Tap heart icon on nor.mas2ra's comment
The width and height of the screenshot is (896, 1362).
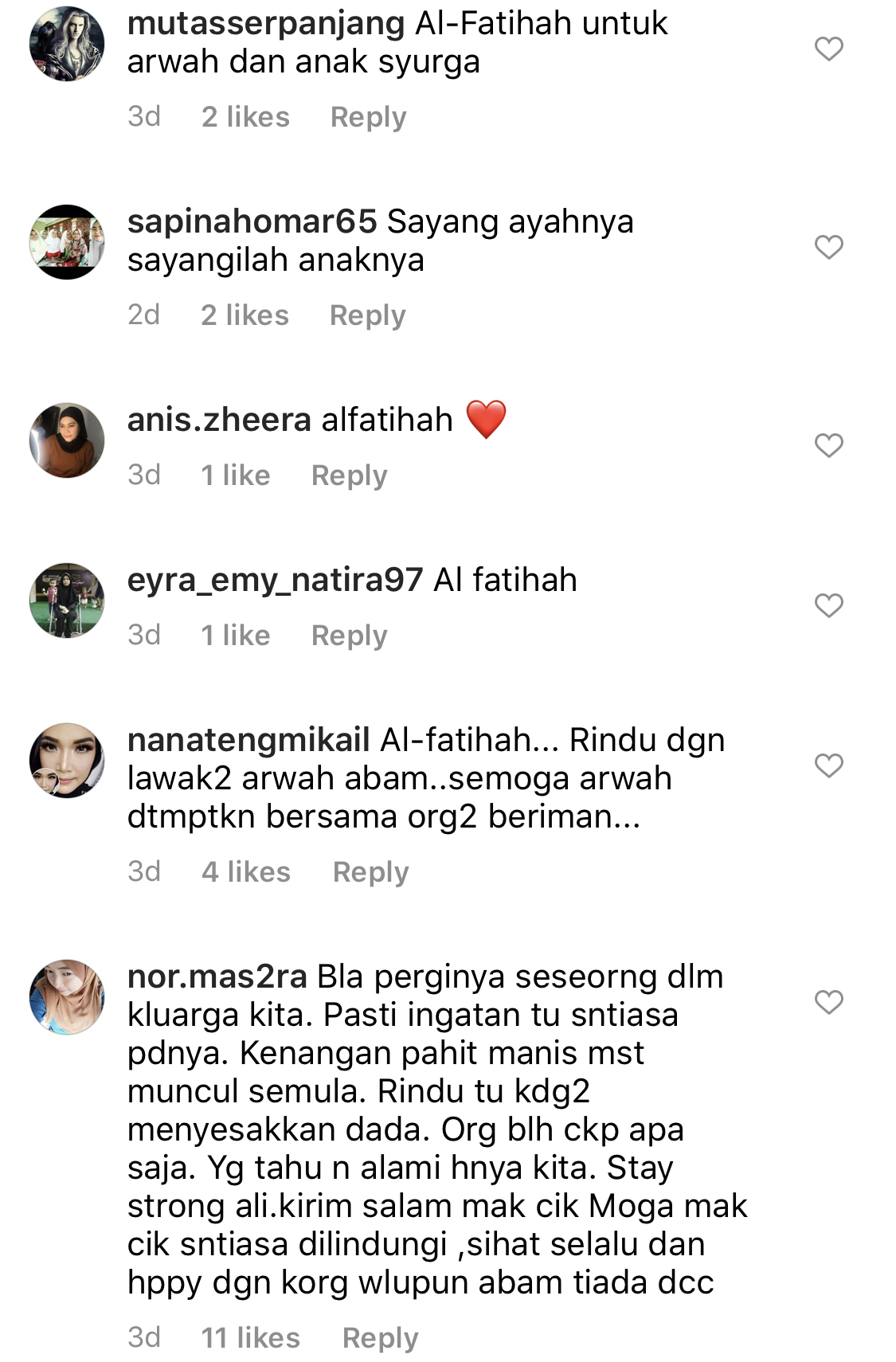(x=828, y=1002)
